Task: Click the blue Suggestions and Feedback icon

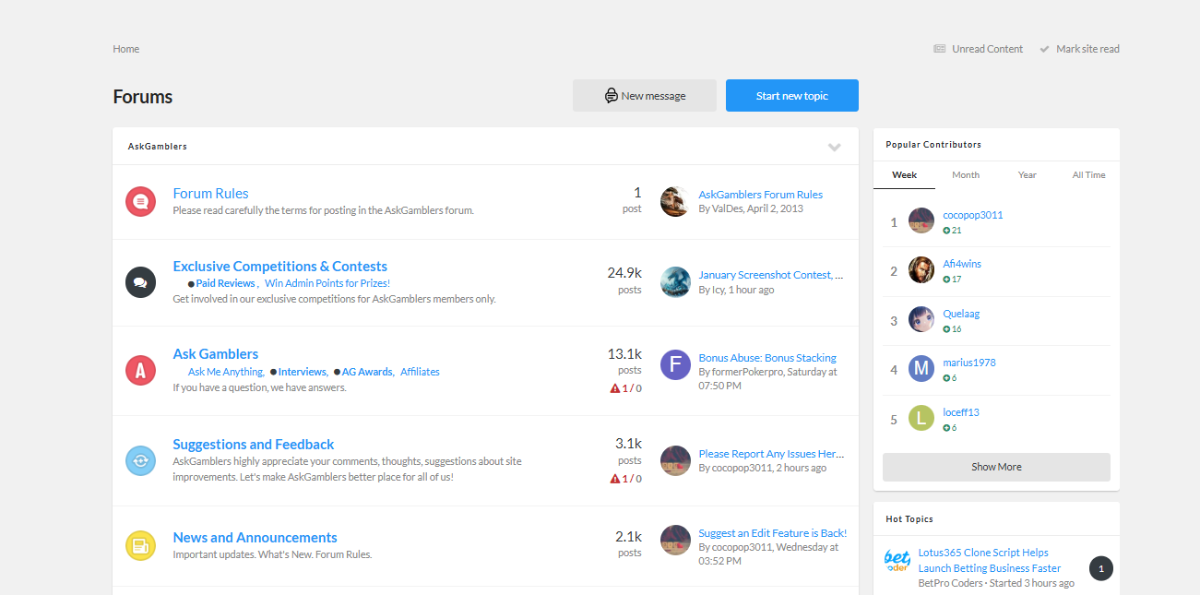Action: click(x=140, y=460)
